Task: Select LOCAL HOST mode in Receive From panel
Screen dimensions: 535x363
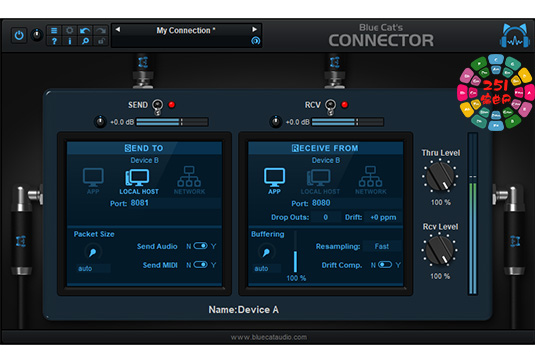Action: click(320, 182)
